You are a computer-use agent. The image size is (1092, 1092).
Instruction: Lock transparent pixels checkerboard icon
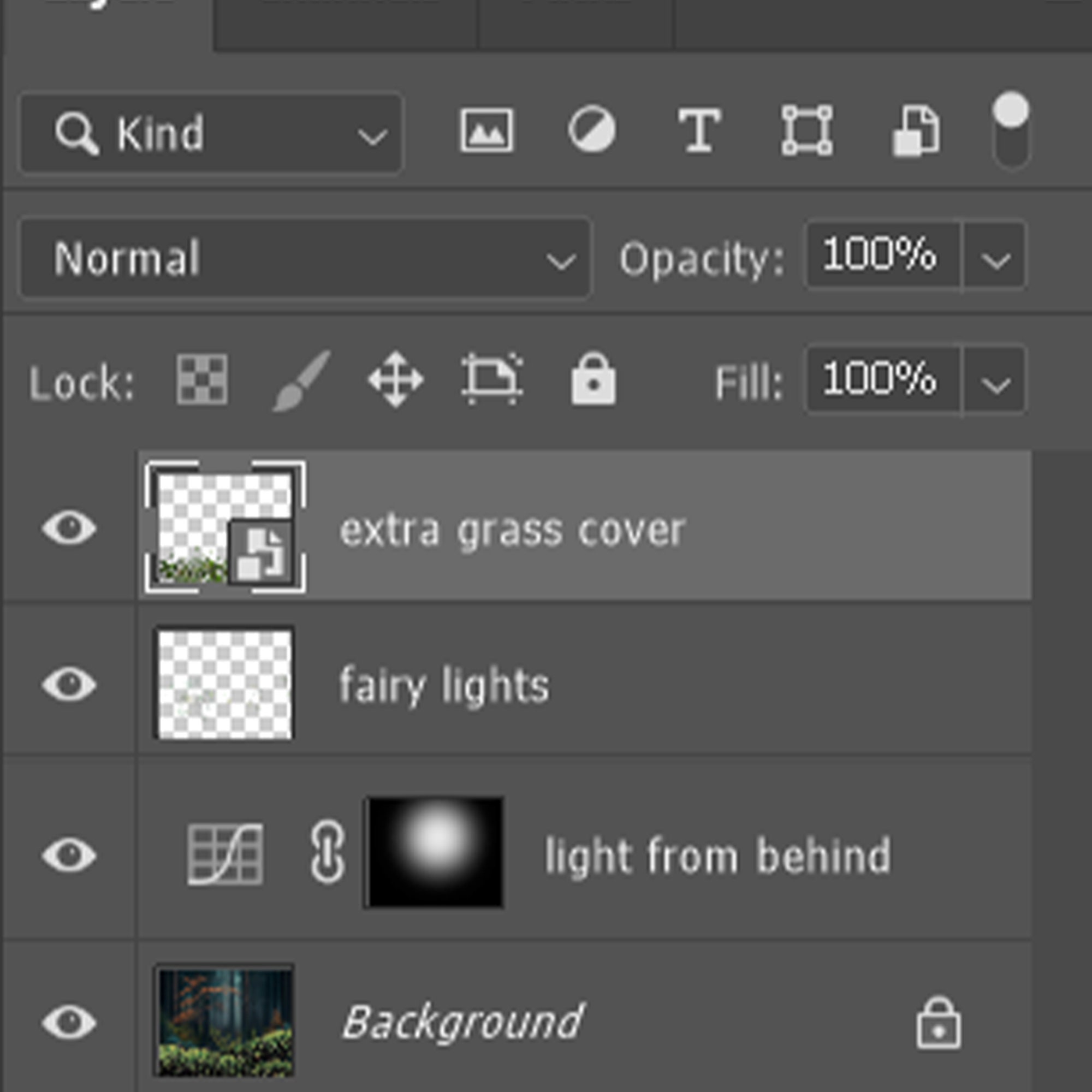click(202, 379)
